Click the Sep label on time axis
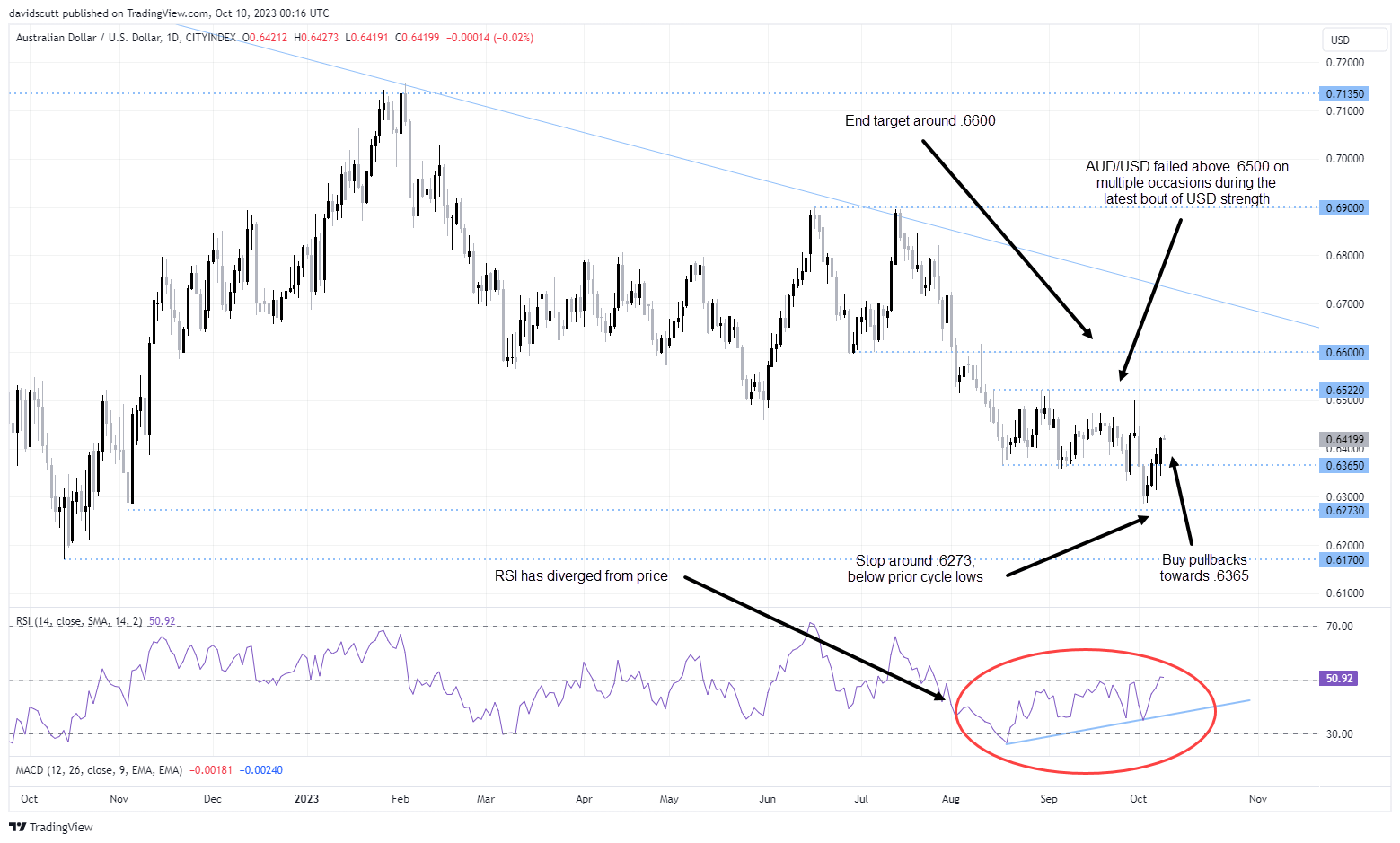Image resolution: width=1400 pixels, height=843 pixels. pos(1048,799)
